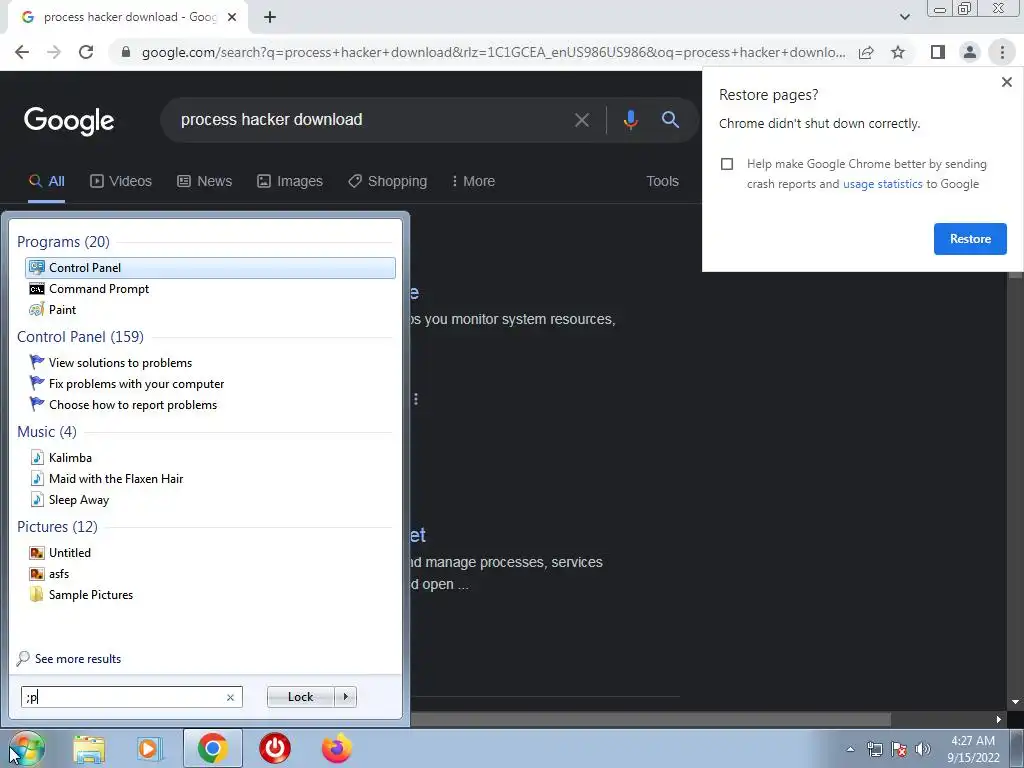The height and width of the screenshot is (768, 1024).
Task: Enable sending crash reports checkbox
Action: pos(727,164)
